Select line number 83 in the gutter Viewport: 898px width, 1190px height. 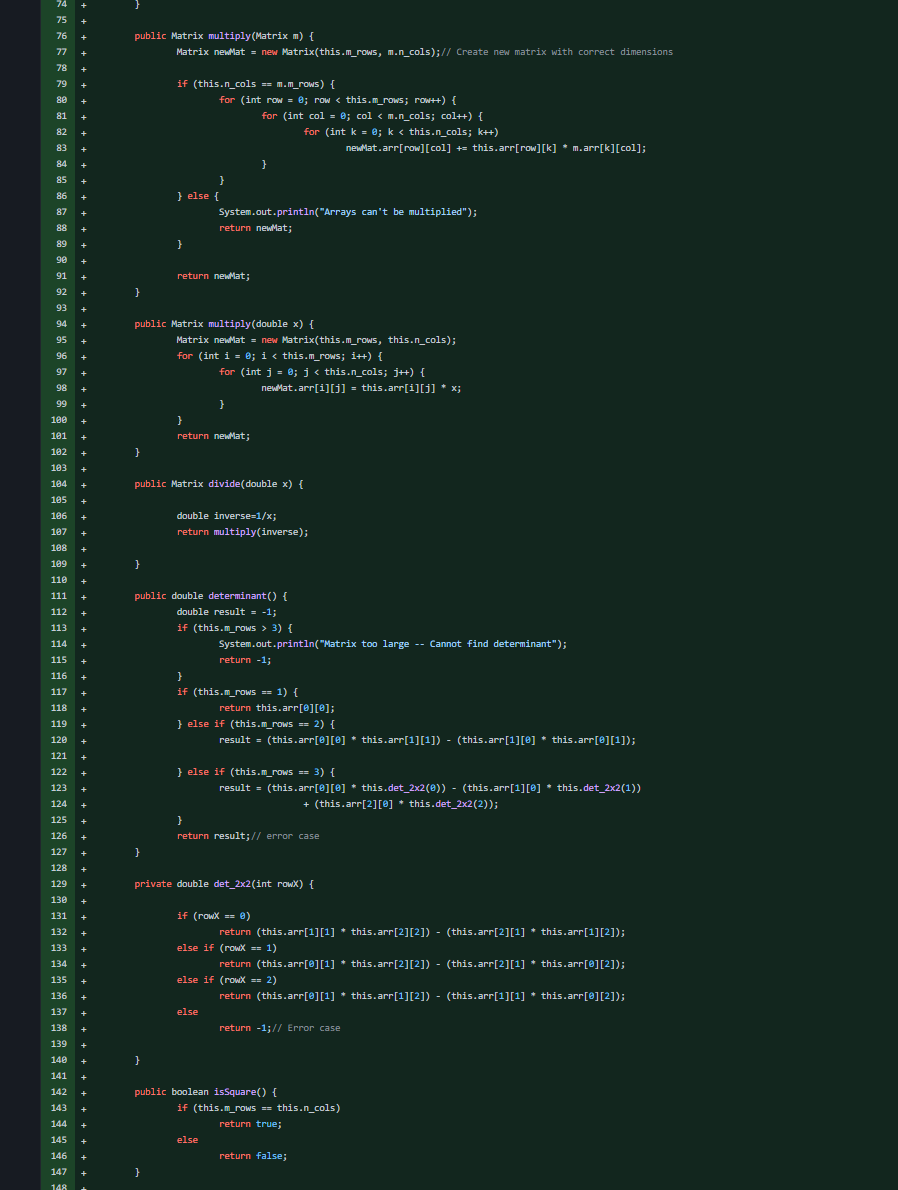61,148
